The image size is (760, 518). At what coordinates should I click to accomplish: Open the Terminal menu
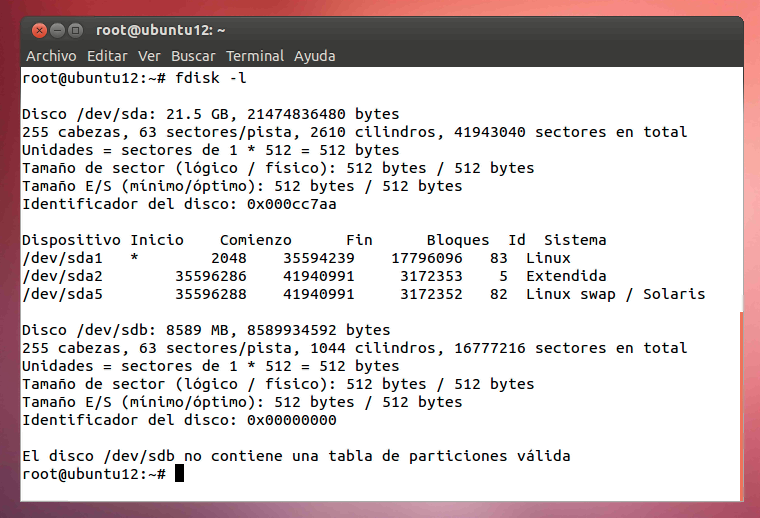[255, 56]
